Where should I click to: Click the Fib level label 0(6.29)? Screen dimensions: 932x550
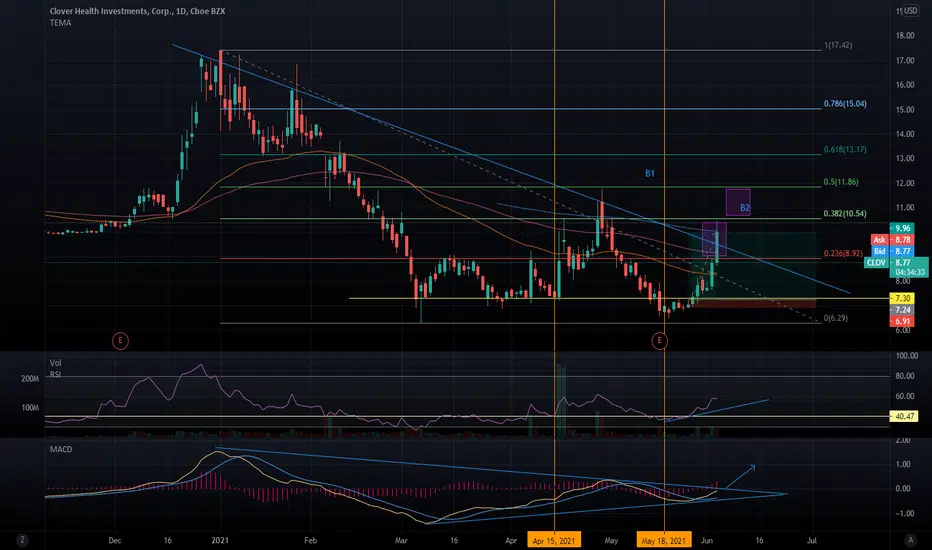click(x=836, y=318)
